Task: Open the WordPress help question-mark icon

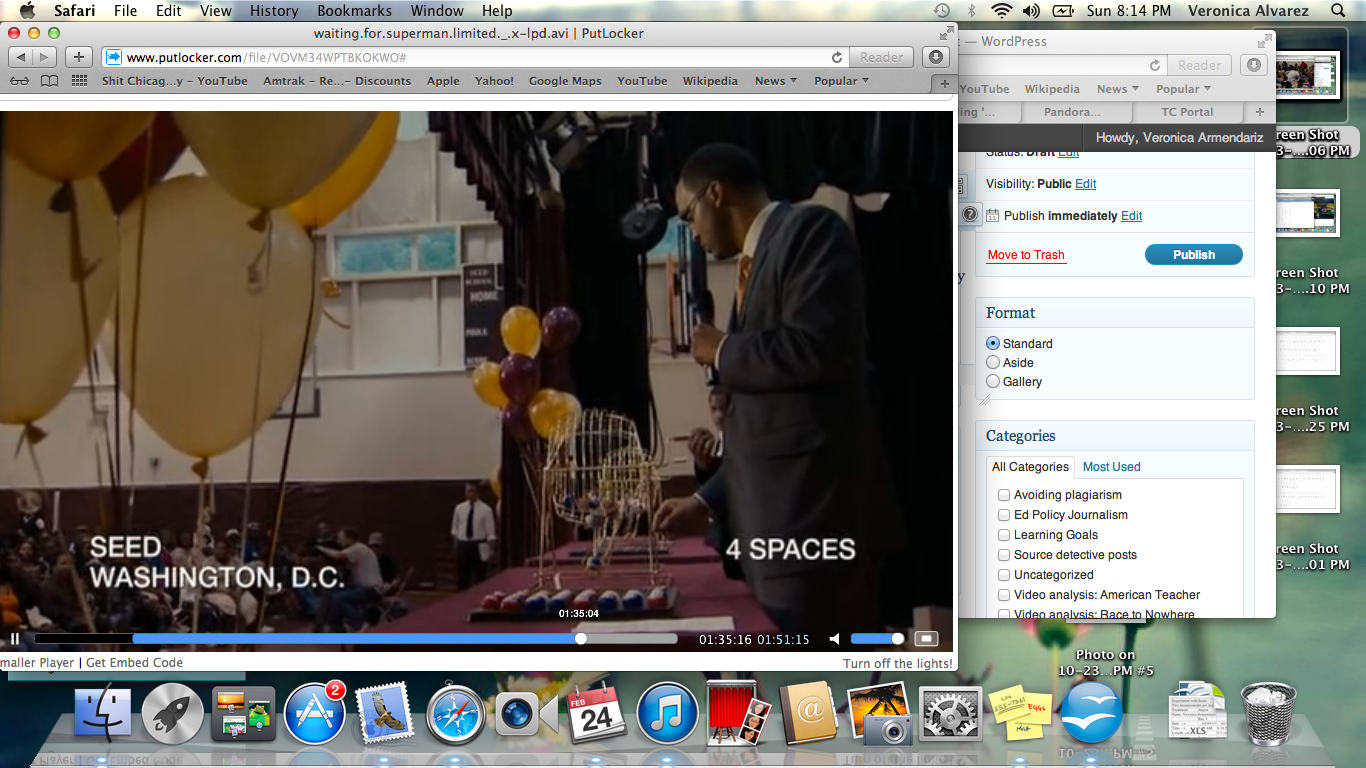Action: (x=969, y=214)
